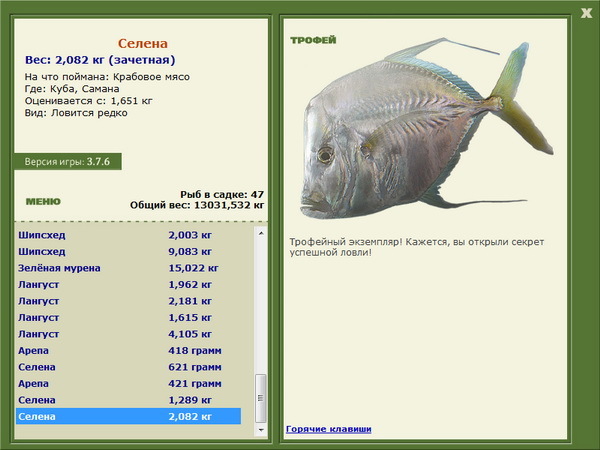Image resolution: width=600 pixels, height=450 pixels.
Task: Click the На что поймана: Крабовое мясо line
Action: tap(107, 77)
